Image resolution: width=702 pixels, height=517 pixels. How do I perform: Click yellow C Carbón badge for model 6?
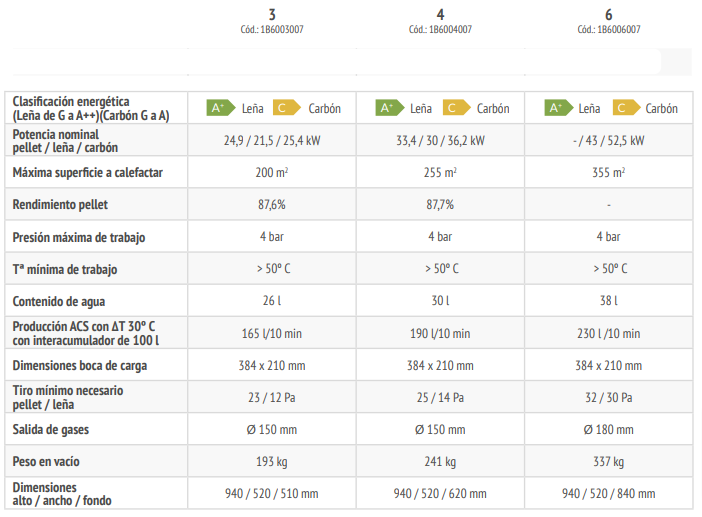tap(626, 108)
